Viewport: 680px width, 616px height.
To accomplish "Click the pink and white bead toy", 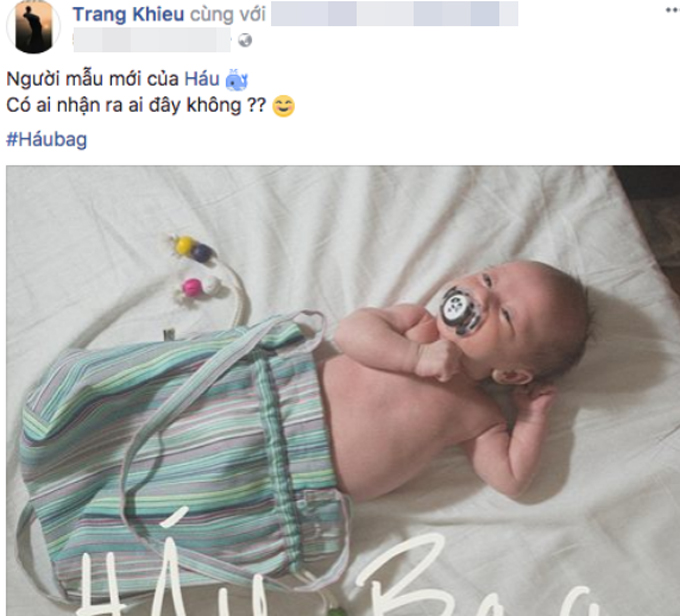I will tap(200, 287).
